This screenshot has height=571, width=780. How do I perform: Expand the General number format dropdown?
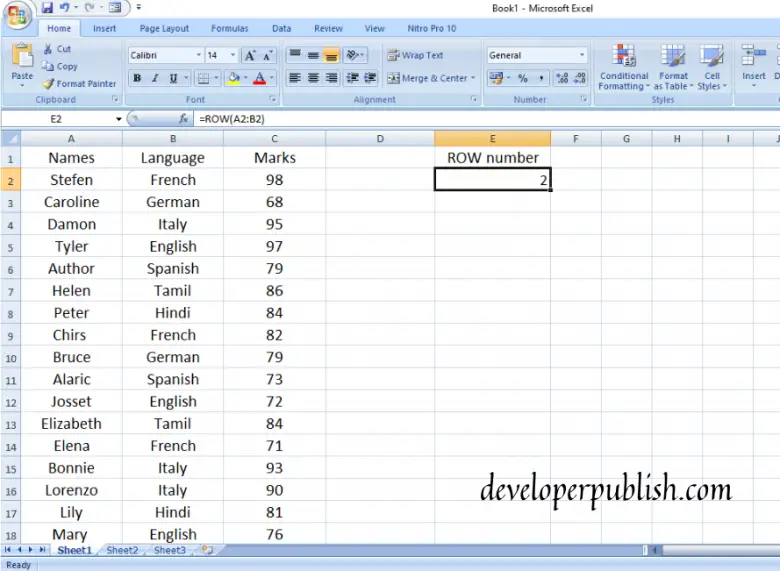(x=582, y=55)
